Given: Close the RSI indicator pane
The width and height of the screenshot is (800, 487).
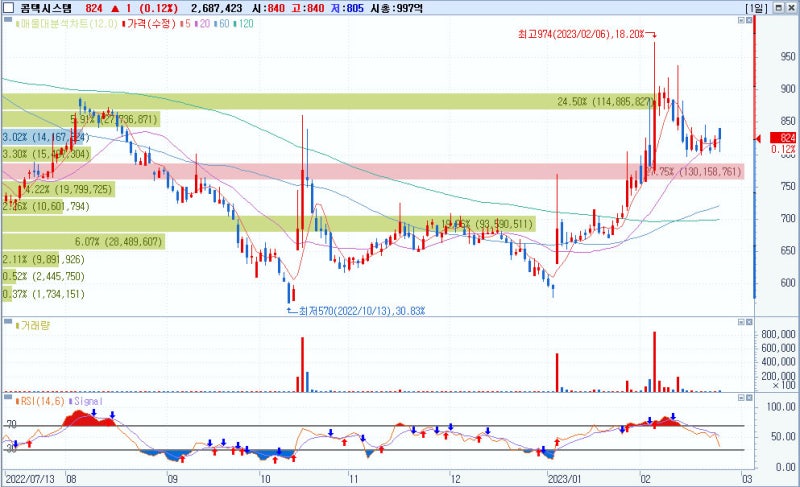Looking at the screenshot, I should (749, 398).
